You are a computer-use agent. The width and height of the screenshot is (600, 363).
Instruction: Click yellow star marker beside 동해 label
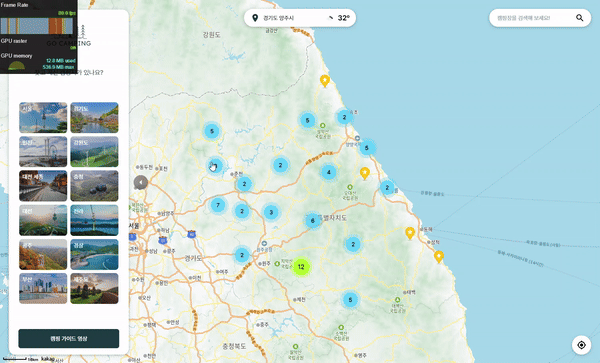click(410, 233)
